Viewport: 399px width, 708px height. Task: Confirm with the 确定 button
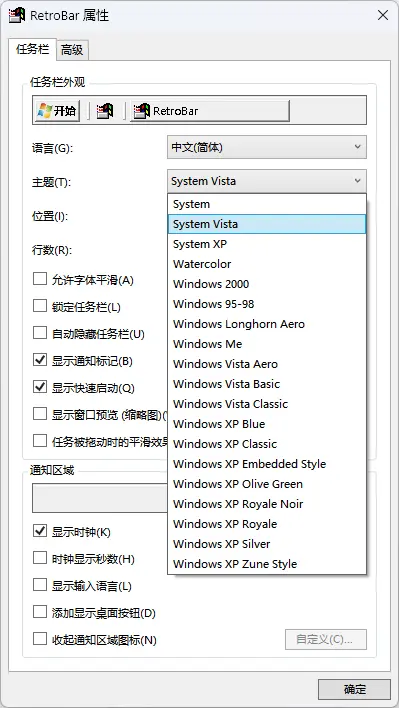(x=354, y=689)
